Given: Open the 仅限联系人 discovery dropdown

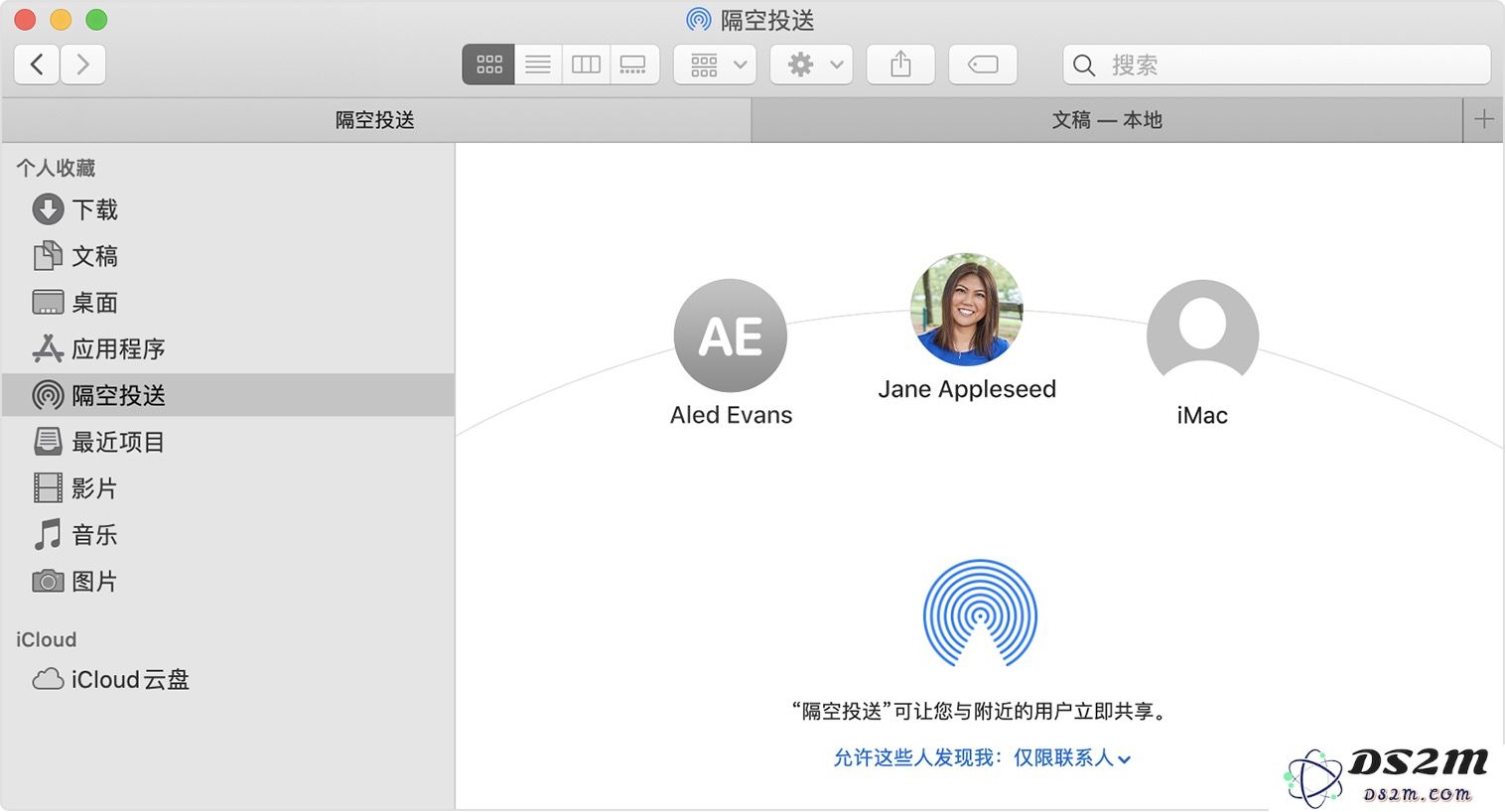Looking at the screenshot, I should pos(1072,758).
